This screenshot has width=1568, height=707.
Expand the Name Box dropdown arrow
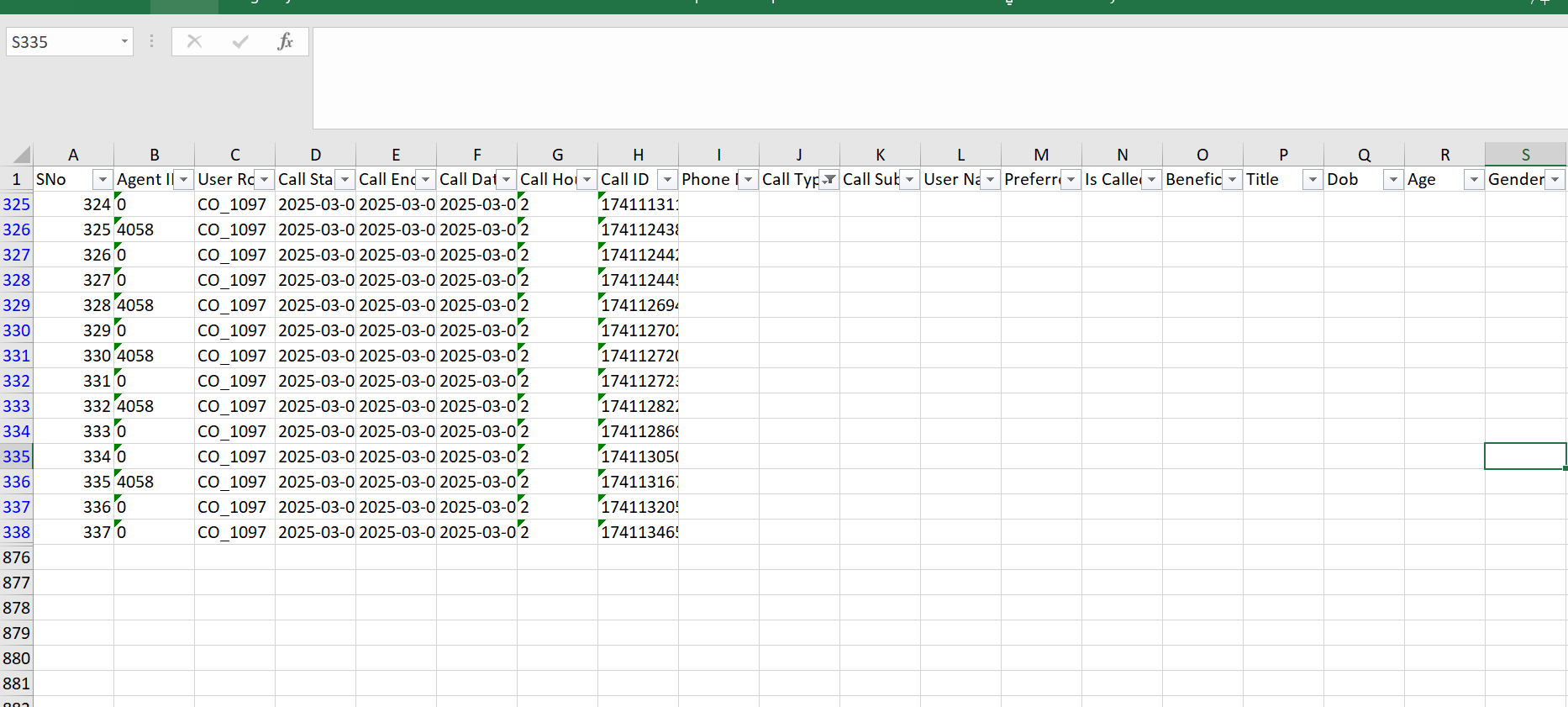pos(124,41)
